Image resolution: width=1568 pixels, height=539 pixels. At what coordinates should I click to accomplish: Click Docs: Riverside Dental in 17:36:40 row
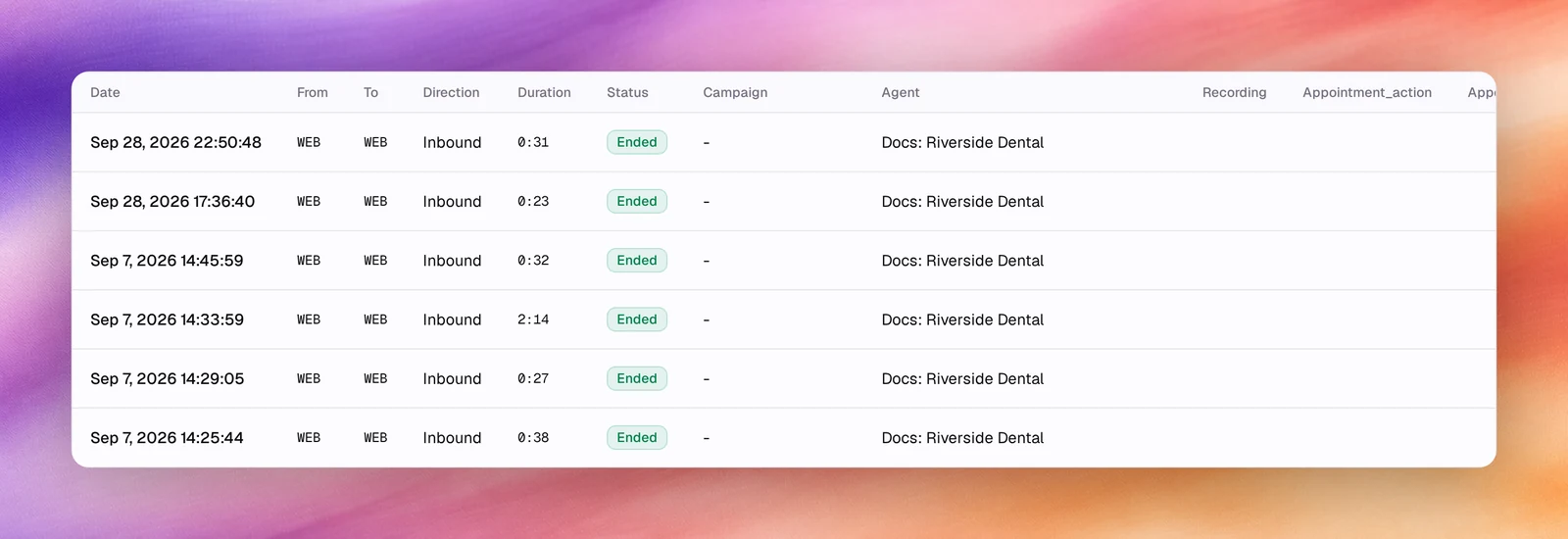click(x=962, y=201)
